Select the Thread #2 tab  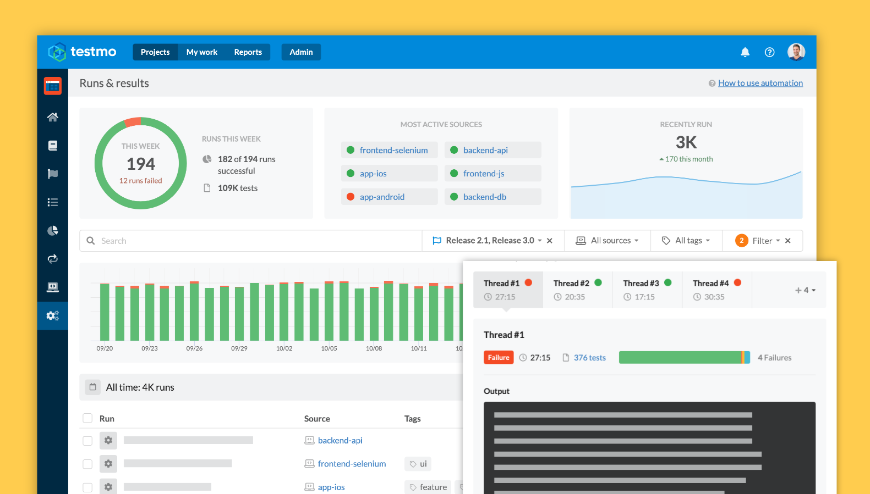[577, 290]
